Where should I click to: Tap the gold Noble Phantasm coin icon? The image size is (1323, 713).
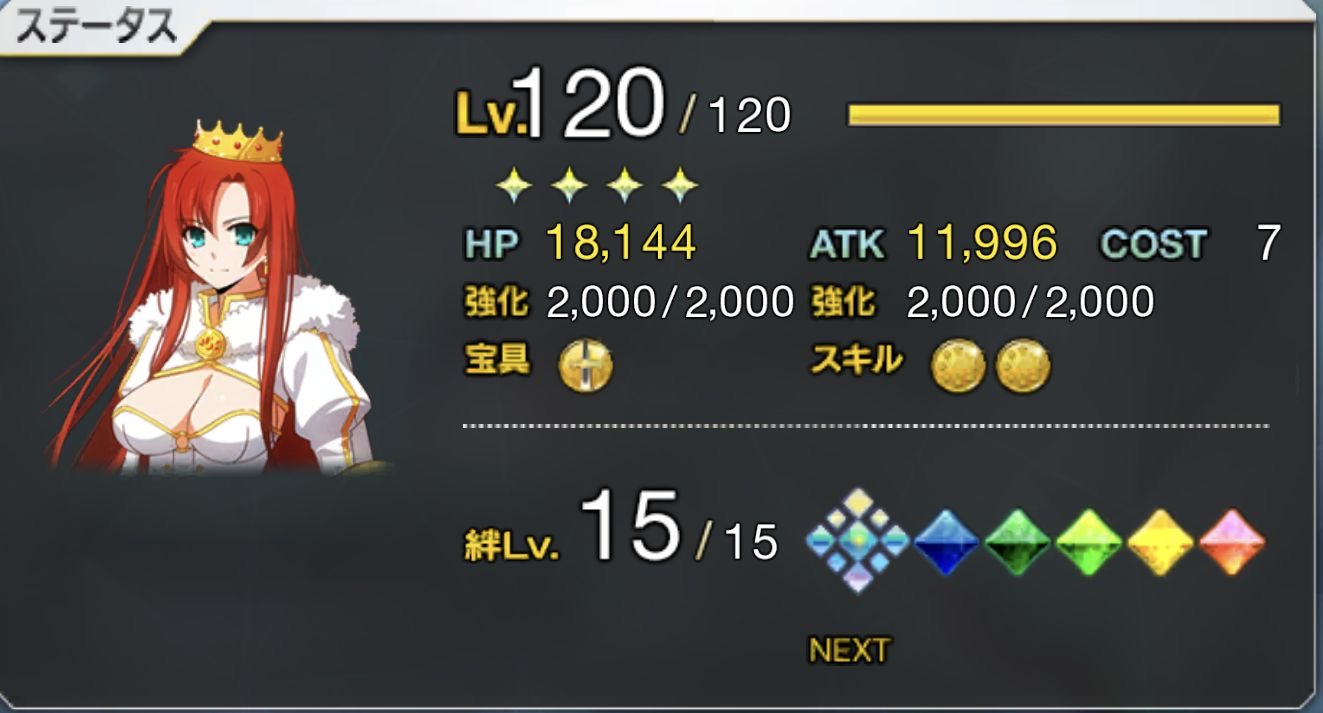tap(586, 365)
